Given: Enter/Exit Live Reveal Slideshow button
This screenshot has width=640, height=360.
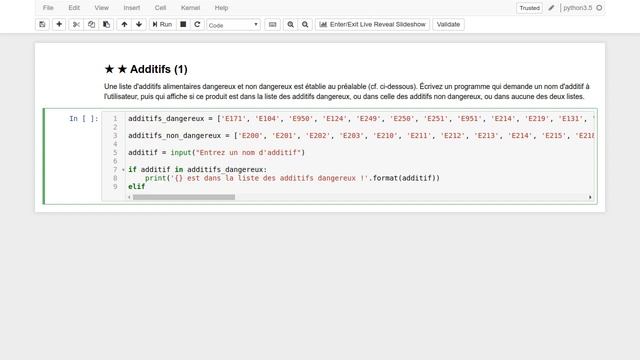Looking at the screenshot, I should point(372,24).
